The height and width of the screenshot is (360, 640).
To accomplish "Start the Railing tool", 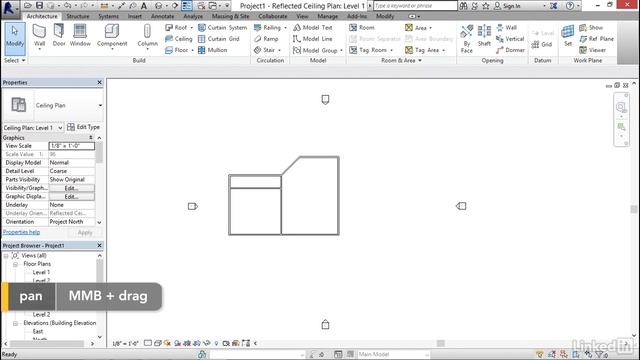I will [x=267, y=27].
